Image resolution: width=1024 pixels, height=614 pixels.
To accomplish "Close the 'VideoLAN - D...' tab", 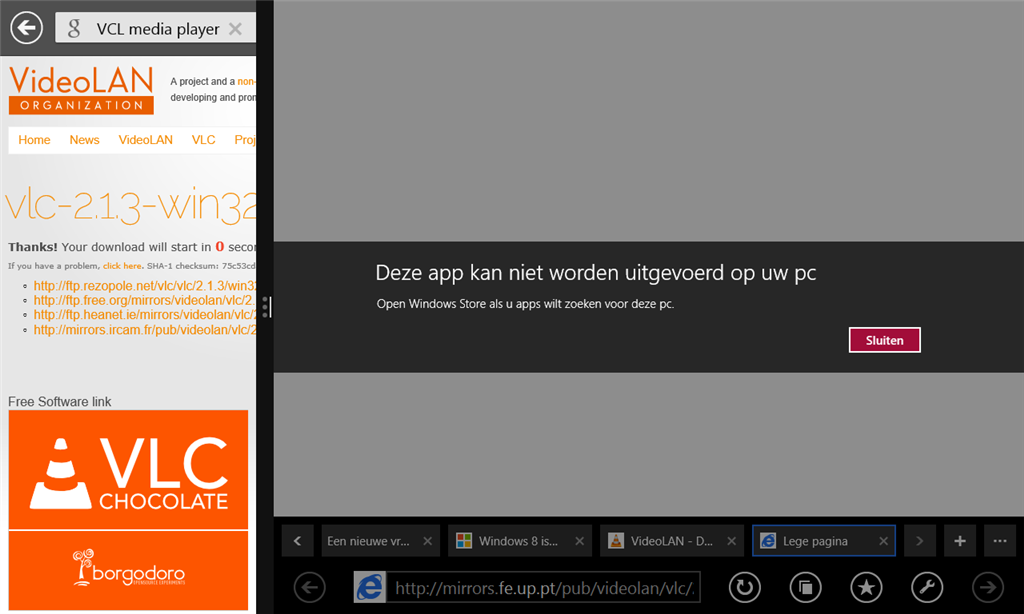I will click(x=731, y=541).
